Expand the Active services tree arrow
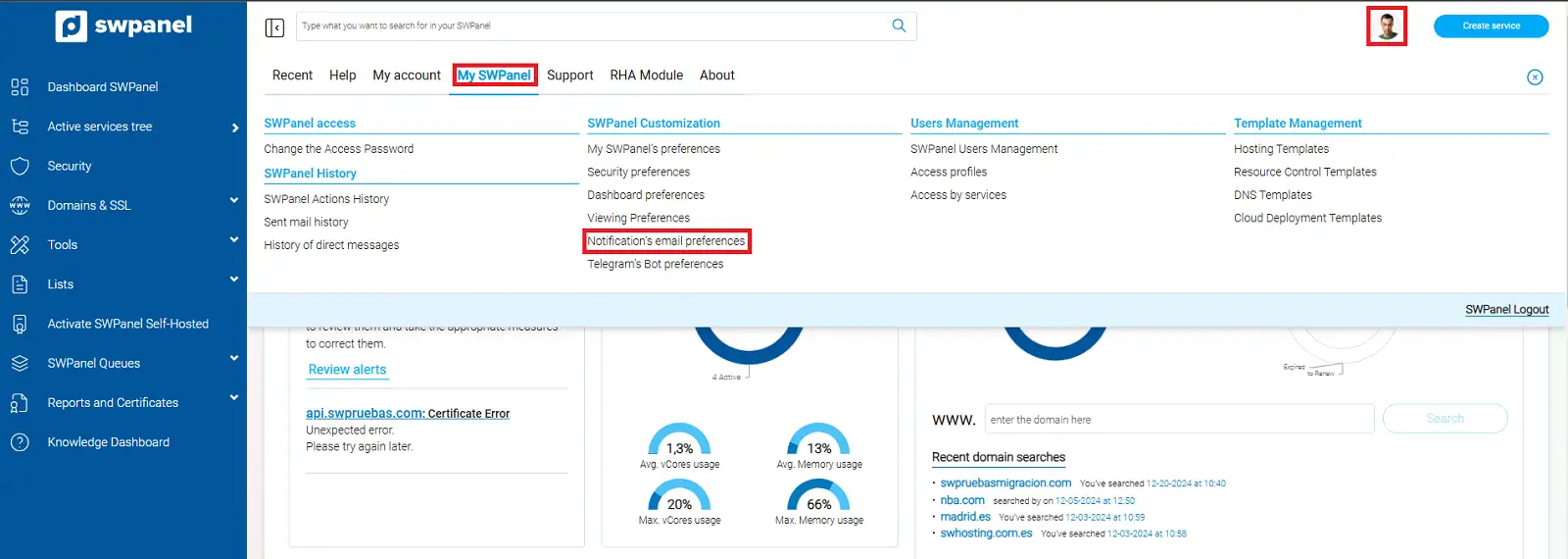The image size is (1568, 559). [x=235, y=127]
